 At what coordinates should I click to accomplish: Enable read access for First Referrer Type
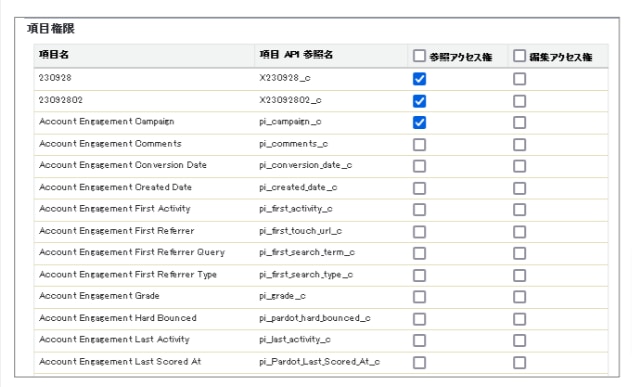click(419, 275)
